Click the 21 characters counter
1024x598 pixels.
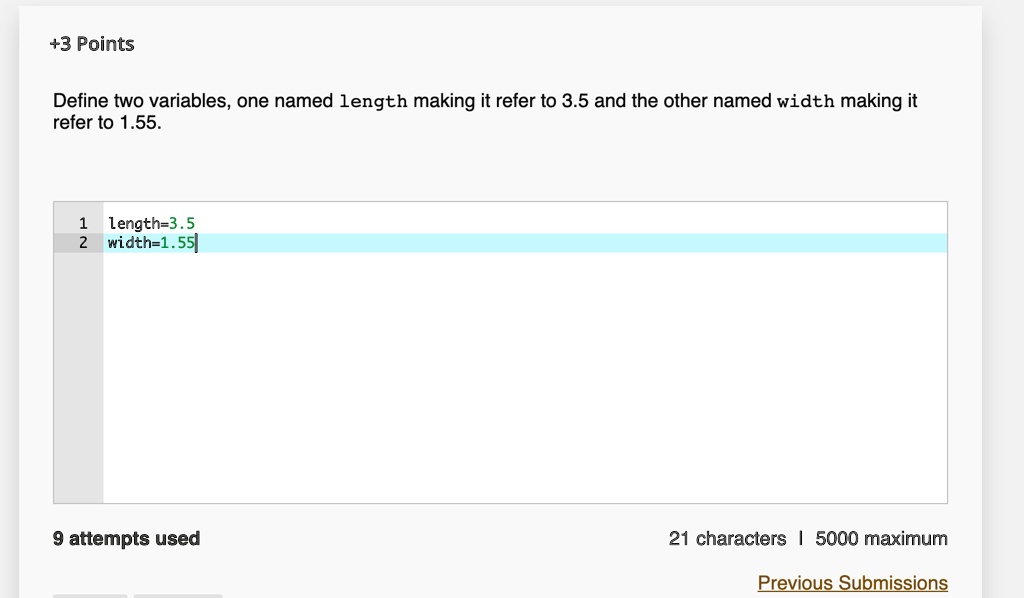pos(727,538)
